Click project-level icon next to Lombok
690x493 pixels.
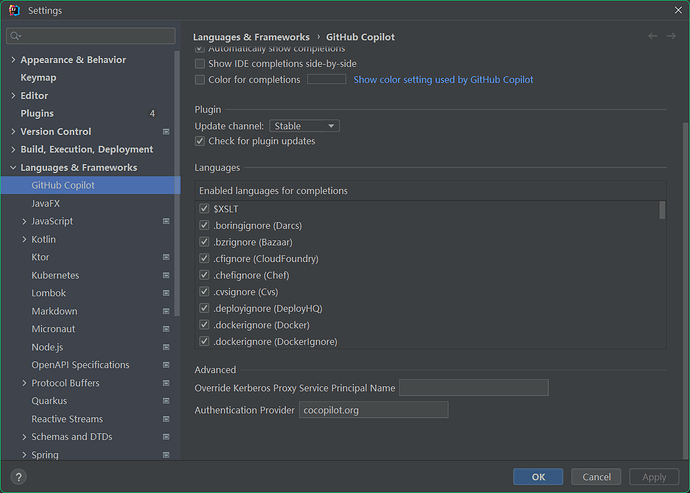166,293
